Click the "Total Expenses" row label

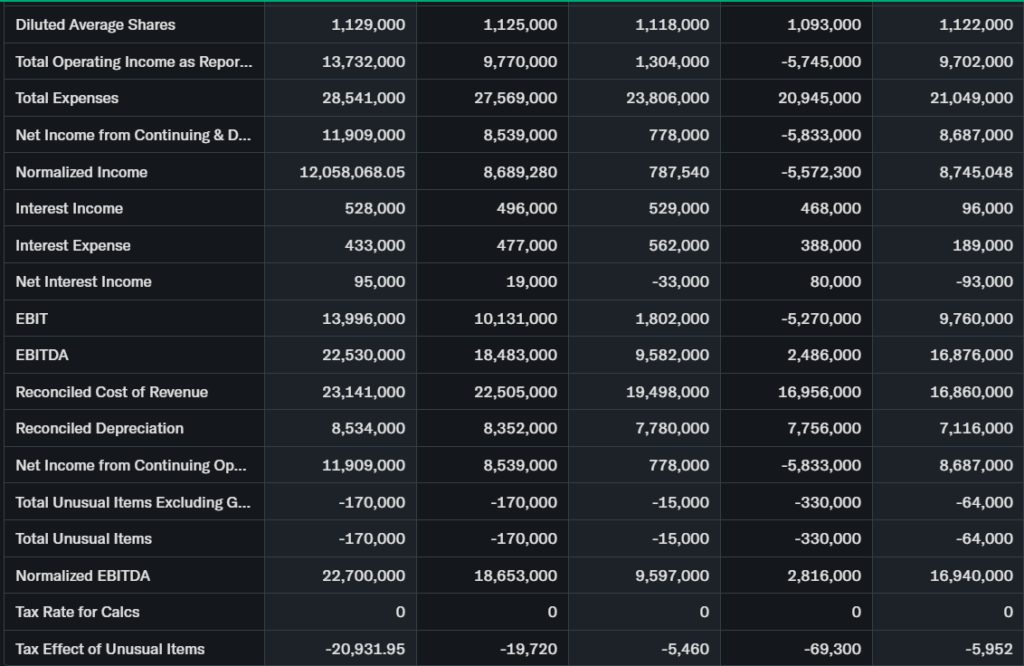click(x=67, y=98)
